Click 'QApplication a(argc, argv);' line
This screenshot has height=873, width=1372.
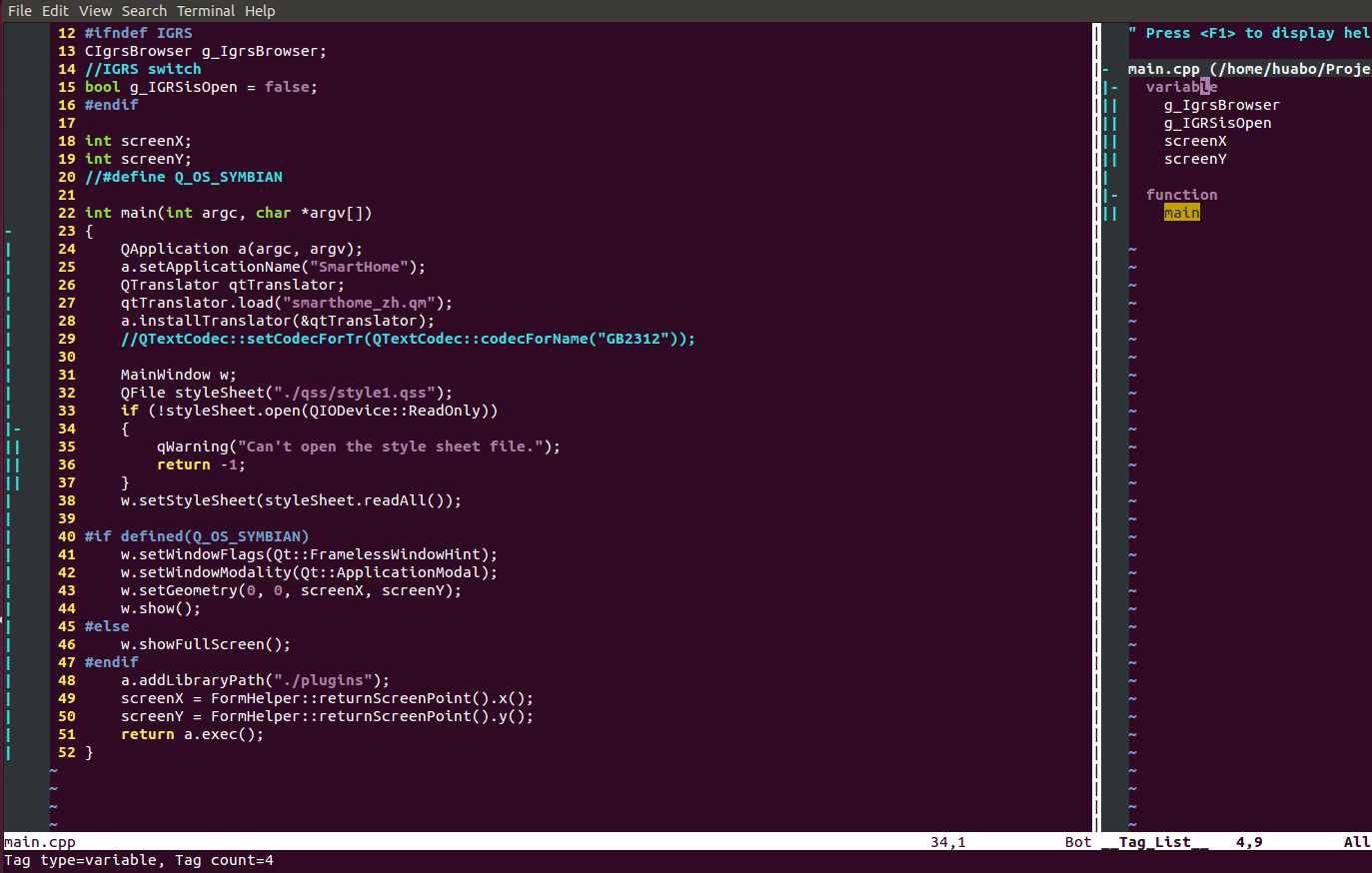(x=242, y=249)
